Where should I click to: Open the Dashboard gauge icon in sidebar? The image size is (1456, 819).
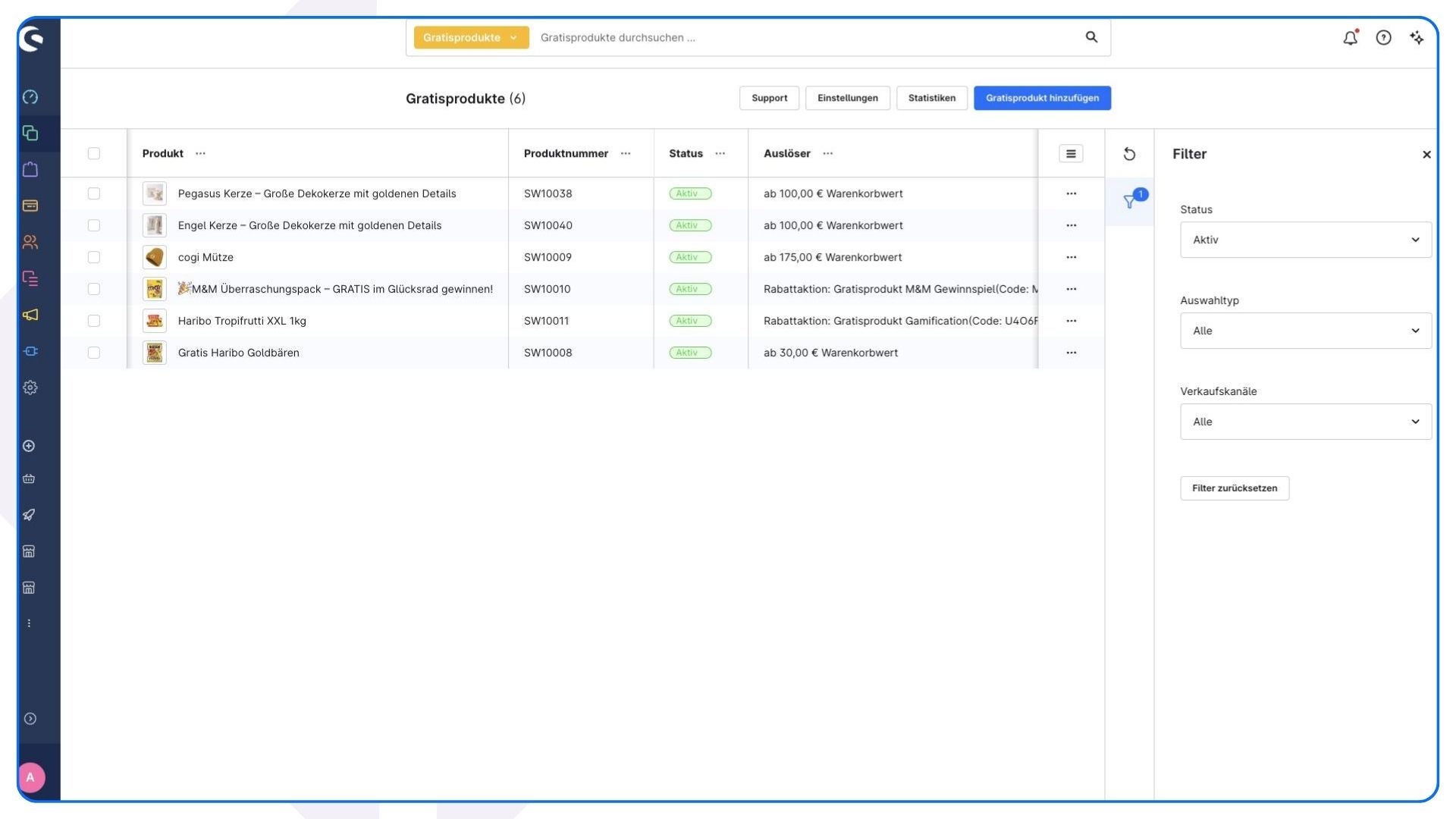(30, 97)
